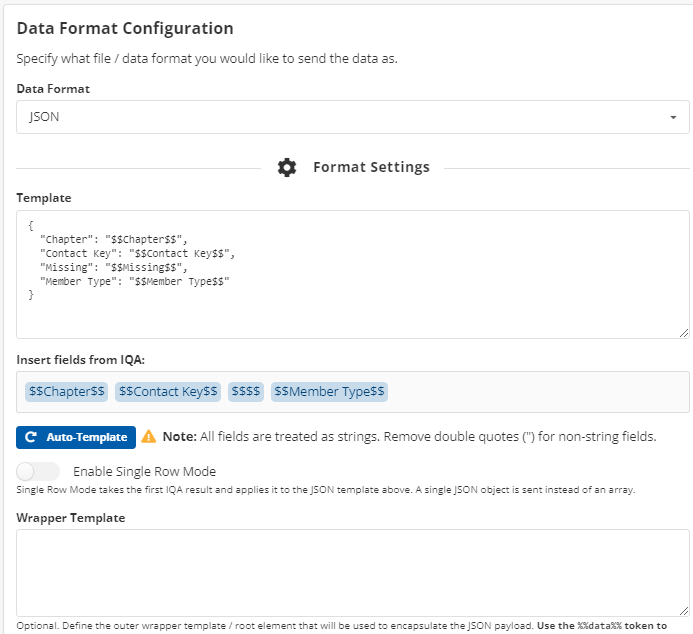Grab the Template box resize handle
The height and width of the screenshot is (634, 693).
click(x=683, y=332)
